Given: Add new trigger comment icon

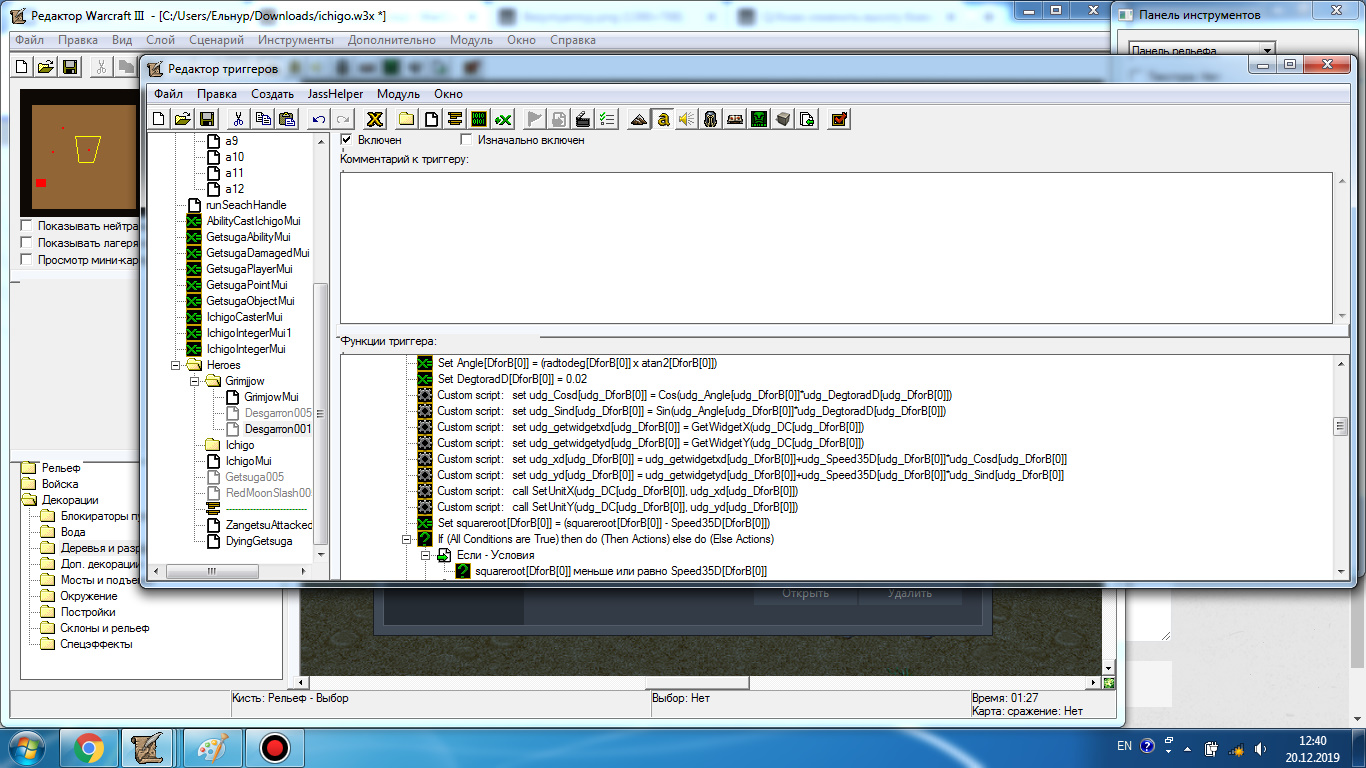Looking at the screenshot, I should 455,119.
